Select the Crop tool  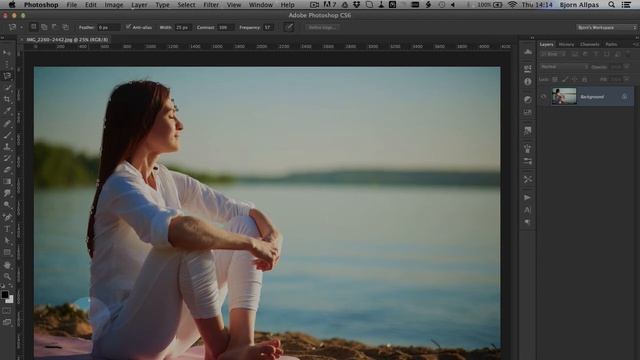(x=7, y=99)
